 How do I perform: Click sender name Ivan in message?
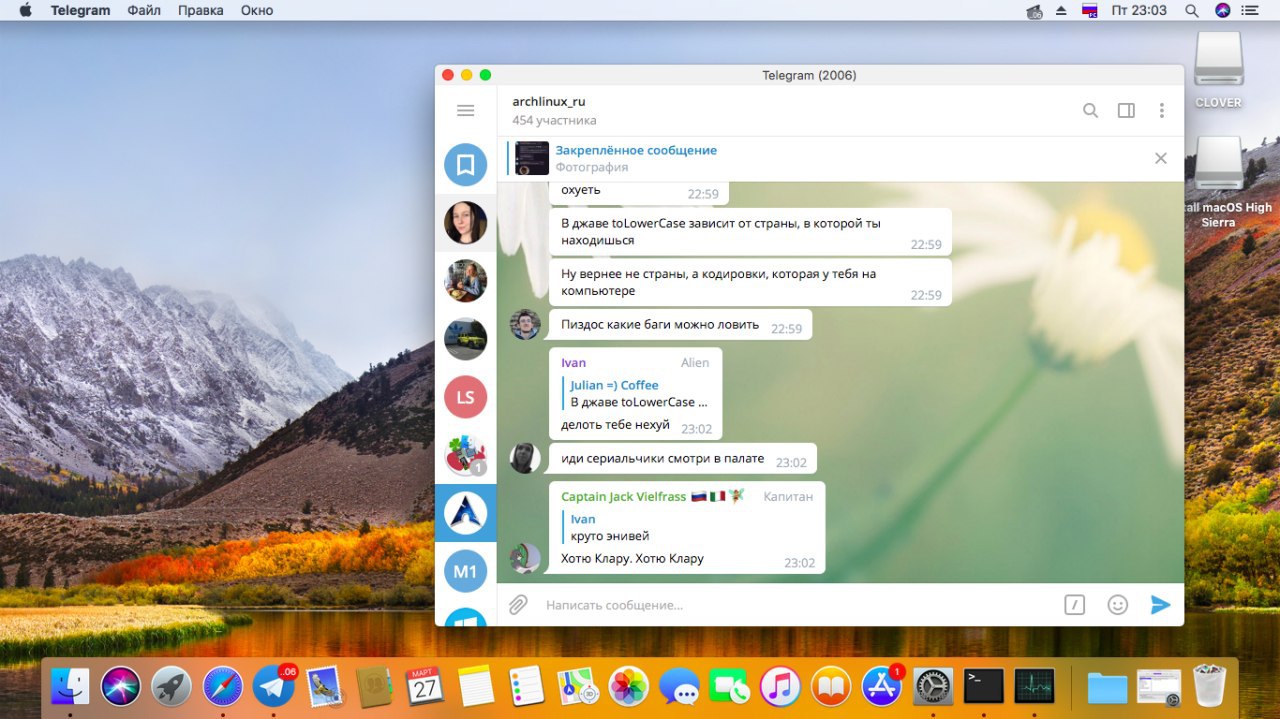point(574,363)
